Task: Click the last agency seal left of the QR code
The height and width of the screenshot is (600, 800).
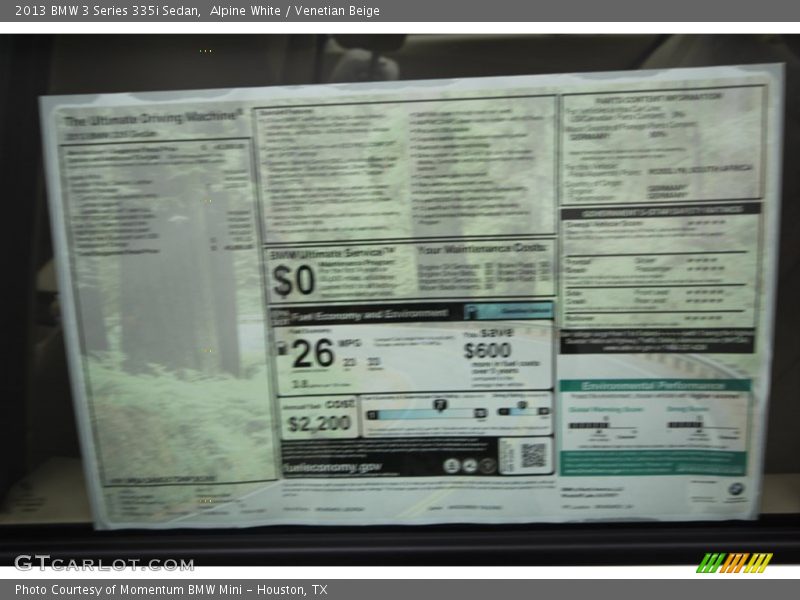Action: (487, 465)
